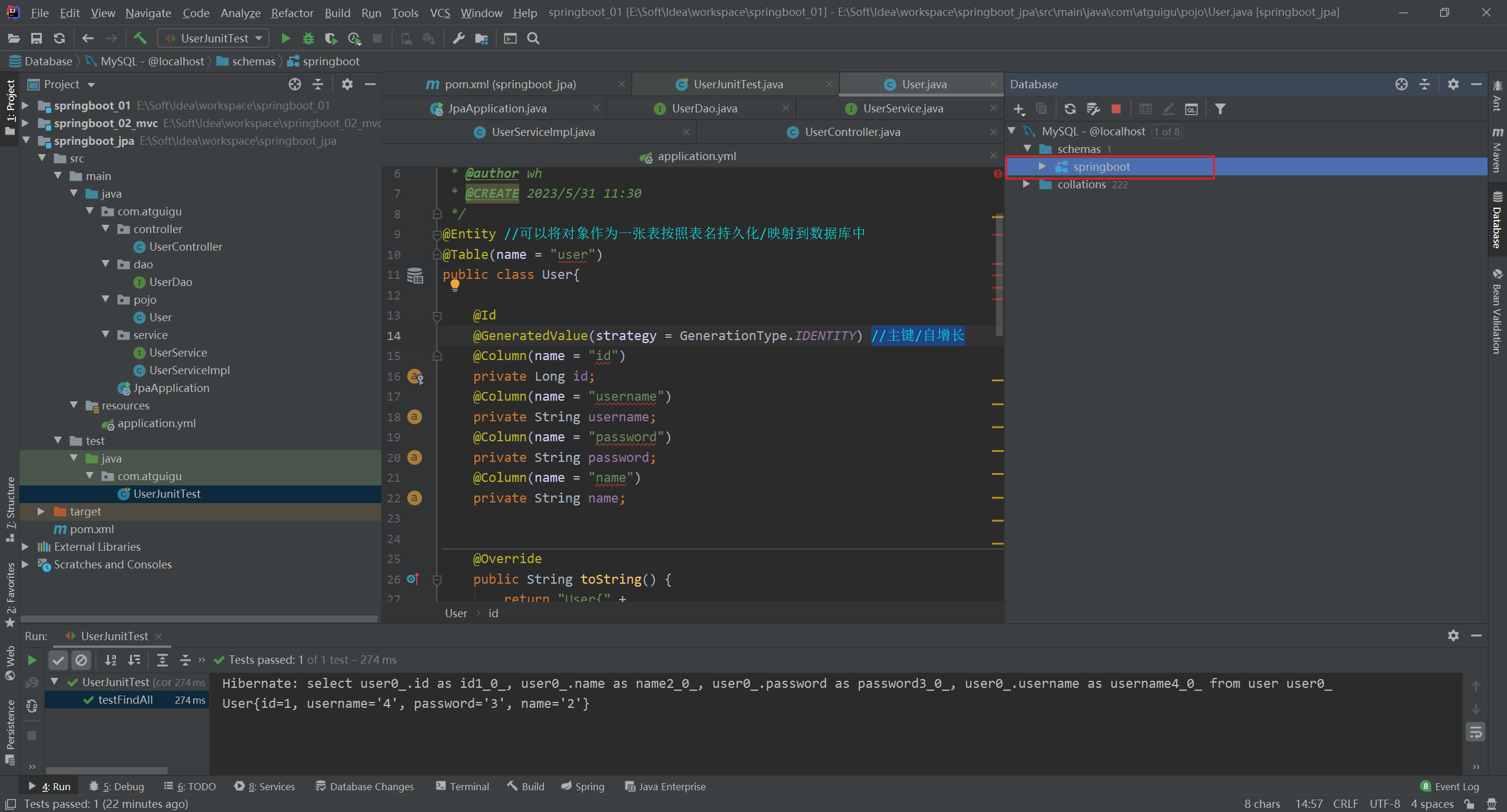The height and width of the screenshot is (812, 1507).
Task: Run with Coverage icon in main toolbar
Action: [x=331, y=38]
